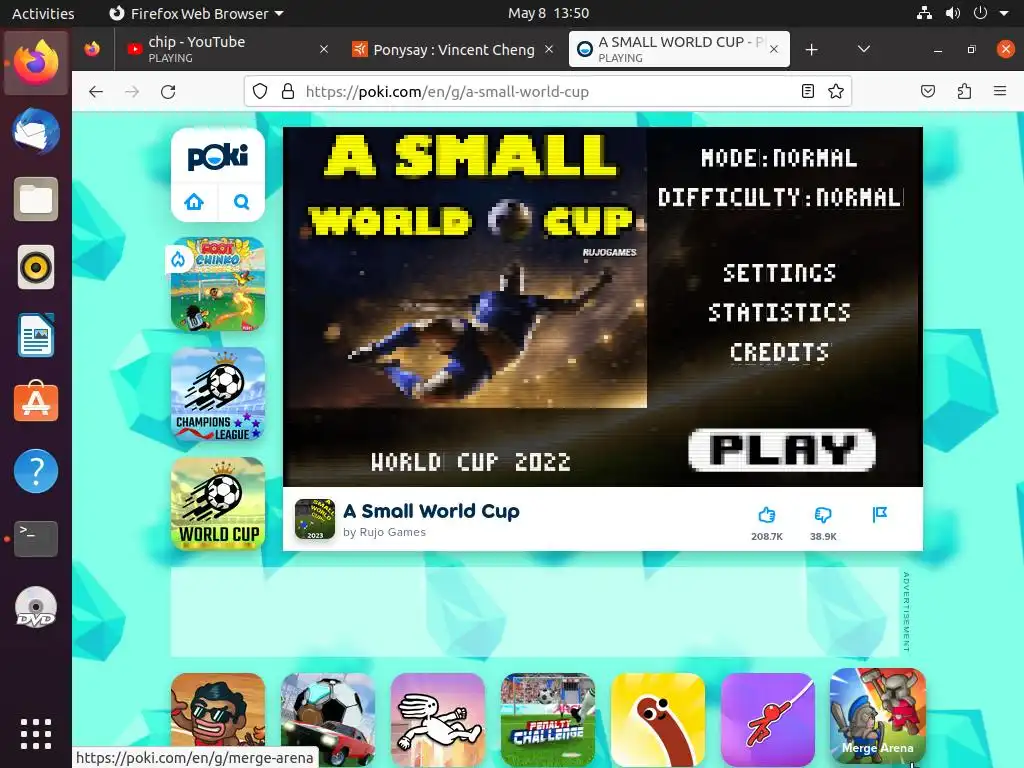Open a new browser tab

click(x=811, y=50)
